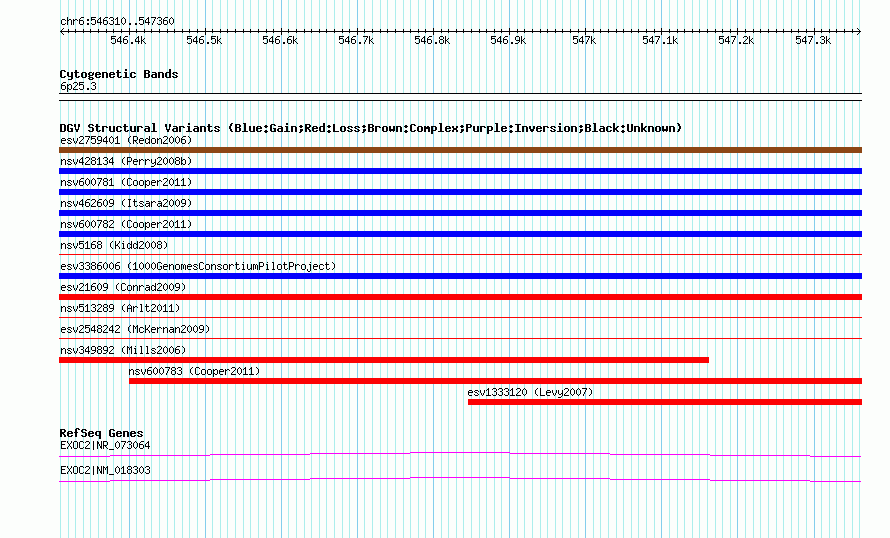The height and width of the screenshot is (538, 890).
Task: Open the esv2548242 (McKernan2009) label
Action: click(135, 329)
